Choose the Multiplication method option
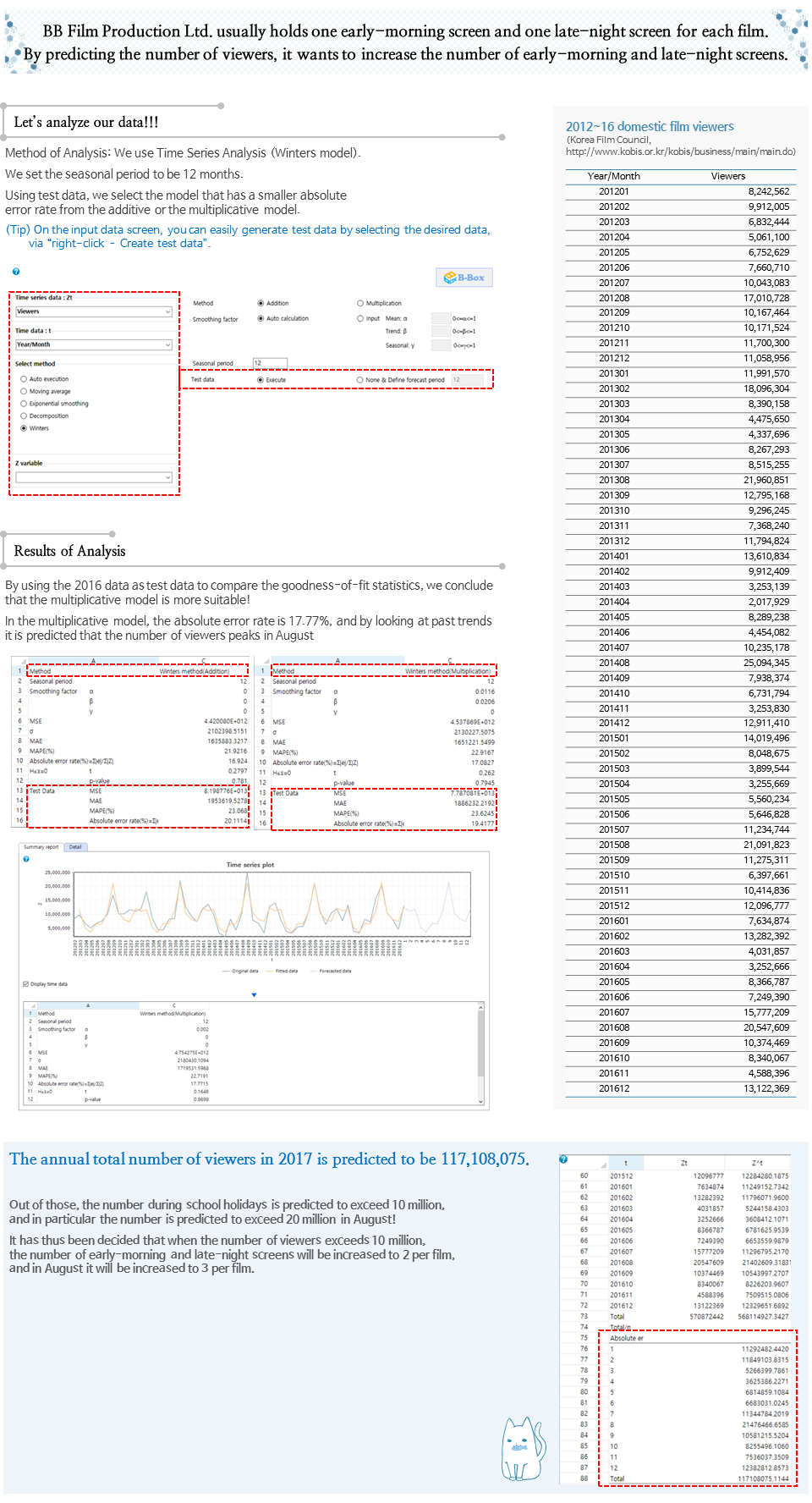The width and height of the screenshot is (812, 1503). click(360, 303)
